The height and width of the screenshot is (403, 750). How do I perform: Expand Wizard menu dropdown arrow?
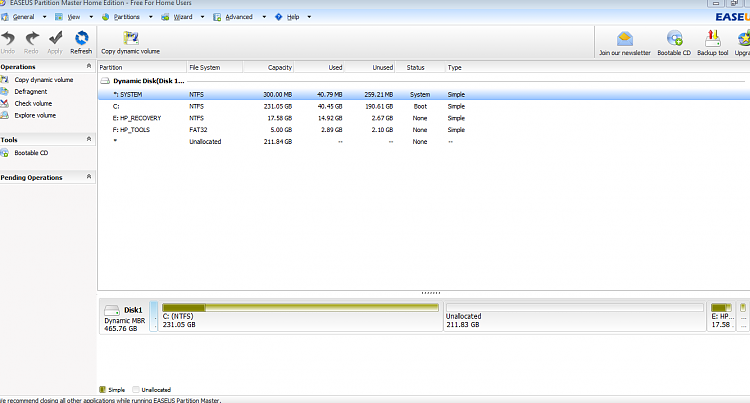[202, 17]
